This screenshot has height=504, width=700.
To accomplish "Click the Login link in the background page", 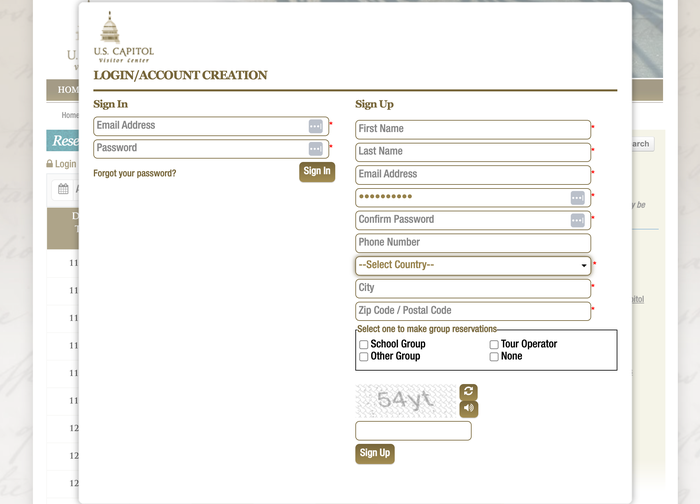I will tap(65, 164).
